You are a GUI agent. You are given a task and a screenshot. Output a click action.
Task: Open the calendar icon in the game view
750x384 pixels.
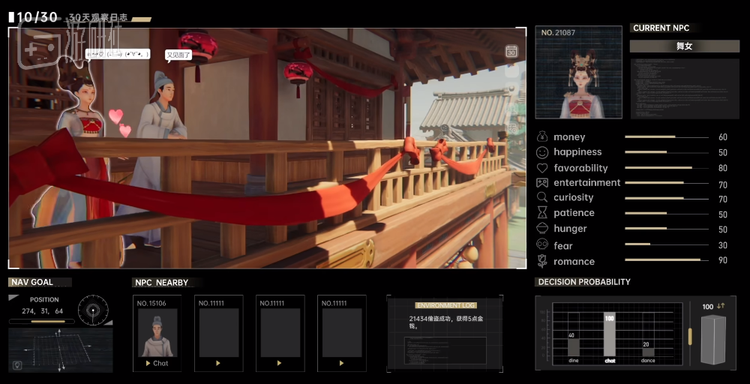pos(511,51)
